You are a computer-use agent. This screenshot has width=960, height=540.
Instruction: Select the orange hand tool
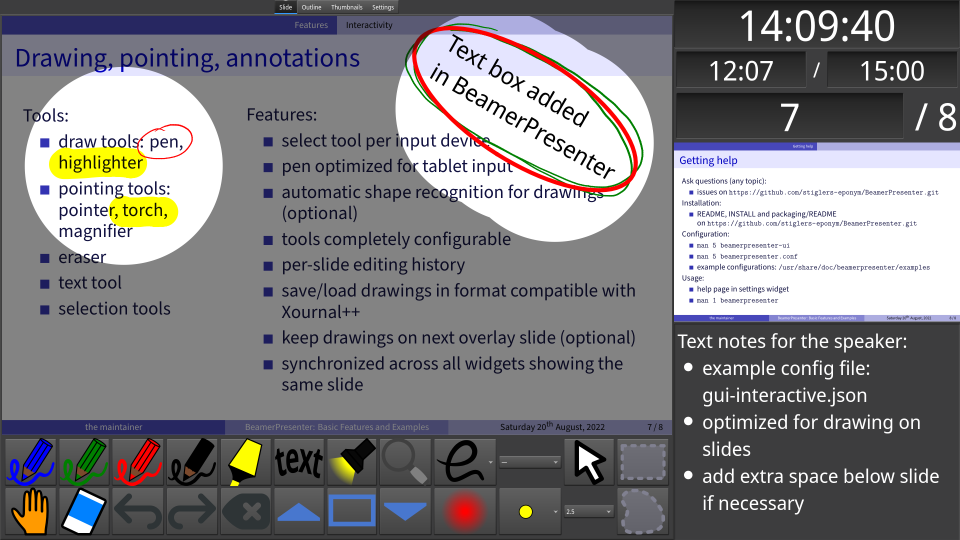31,511
